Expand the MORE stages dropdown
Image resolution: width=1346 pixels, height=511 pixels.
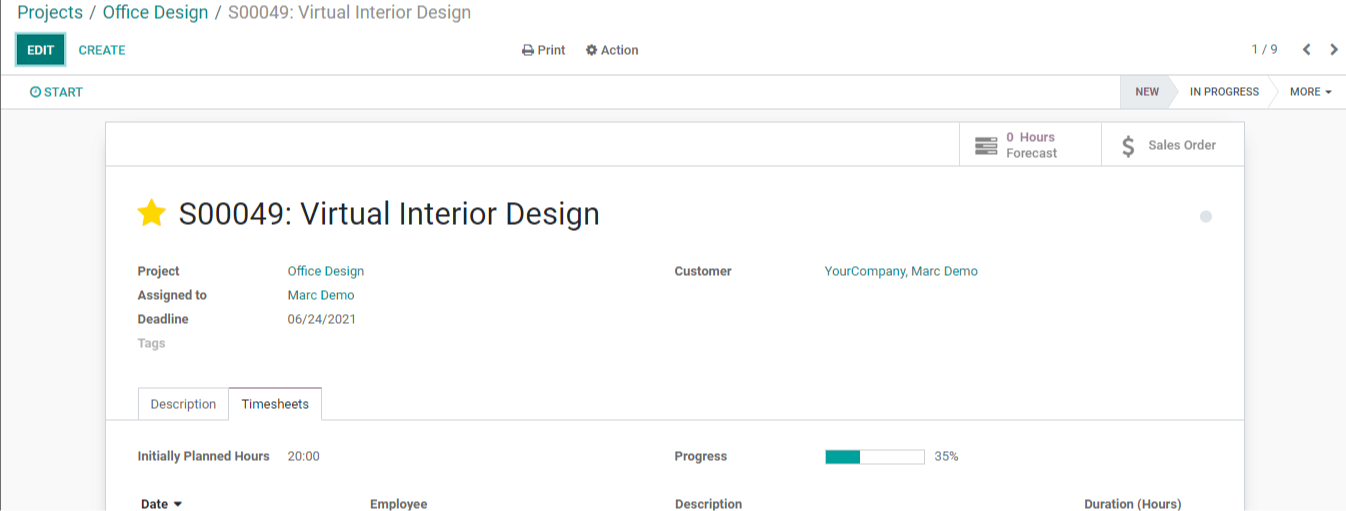pyautogui.click(x=1310, y=92)
